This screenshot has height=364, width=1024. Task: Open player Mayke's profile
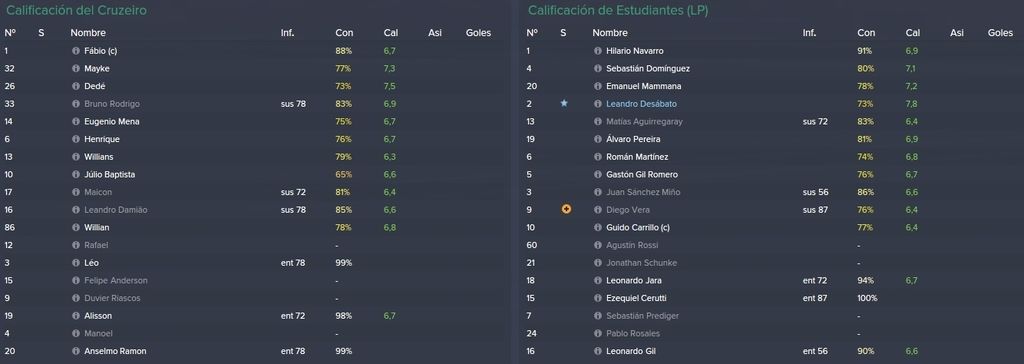point(97,69)
